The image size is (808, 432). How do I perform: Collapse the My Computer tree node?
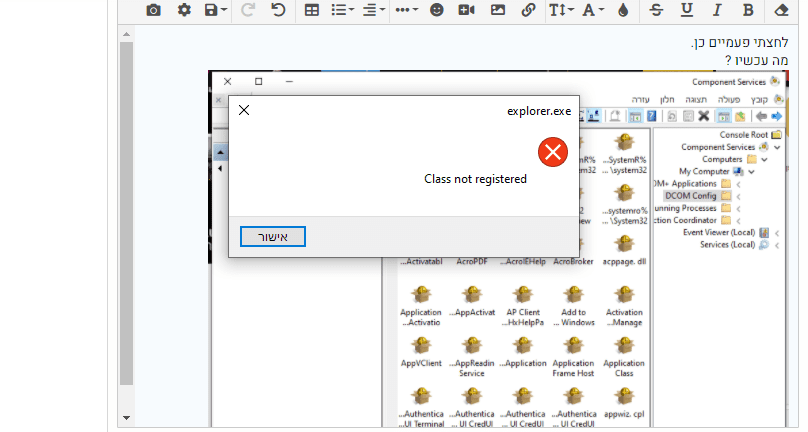coord(751,172)
